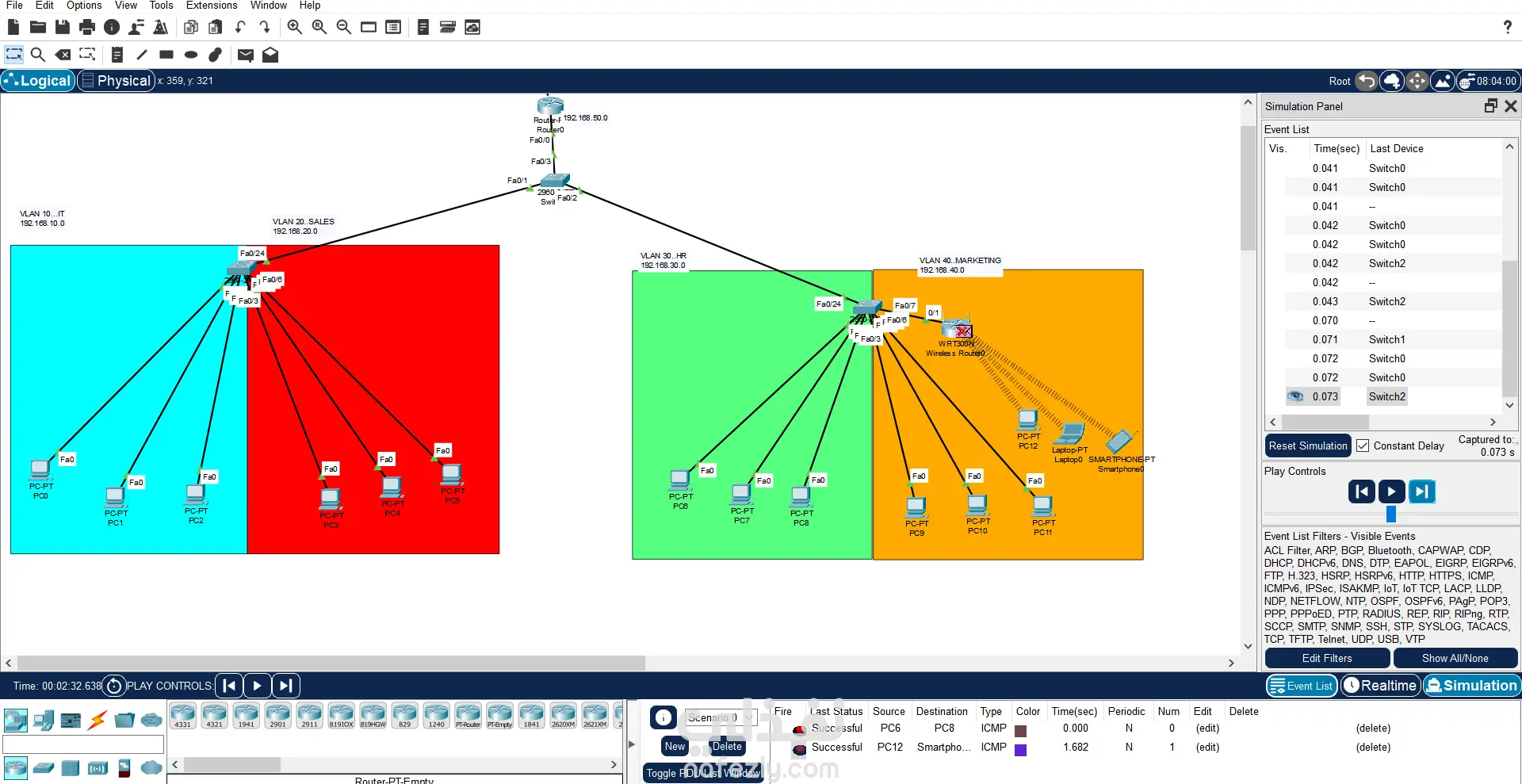Expand the PDU list panel arrow
This screenshot has height=784, width=1522.
pos(632,744)
